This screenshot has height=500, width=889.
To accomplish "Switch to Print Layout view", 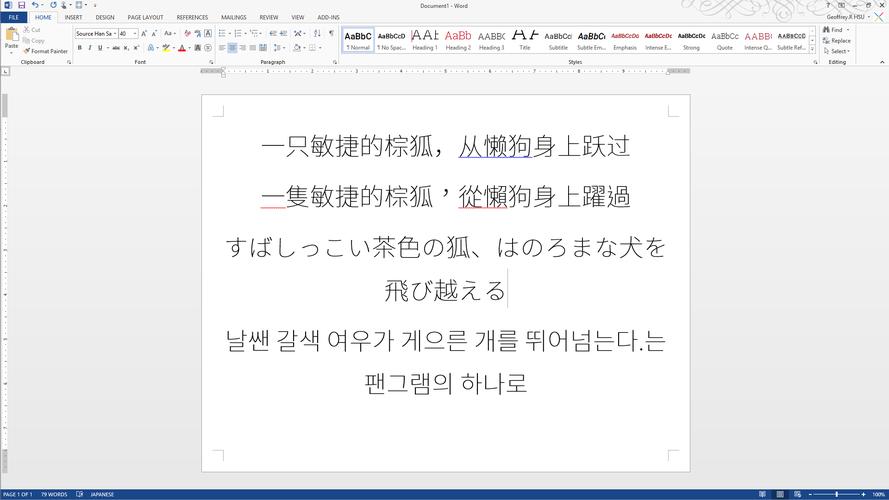I will [x=780, y=494].
